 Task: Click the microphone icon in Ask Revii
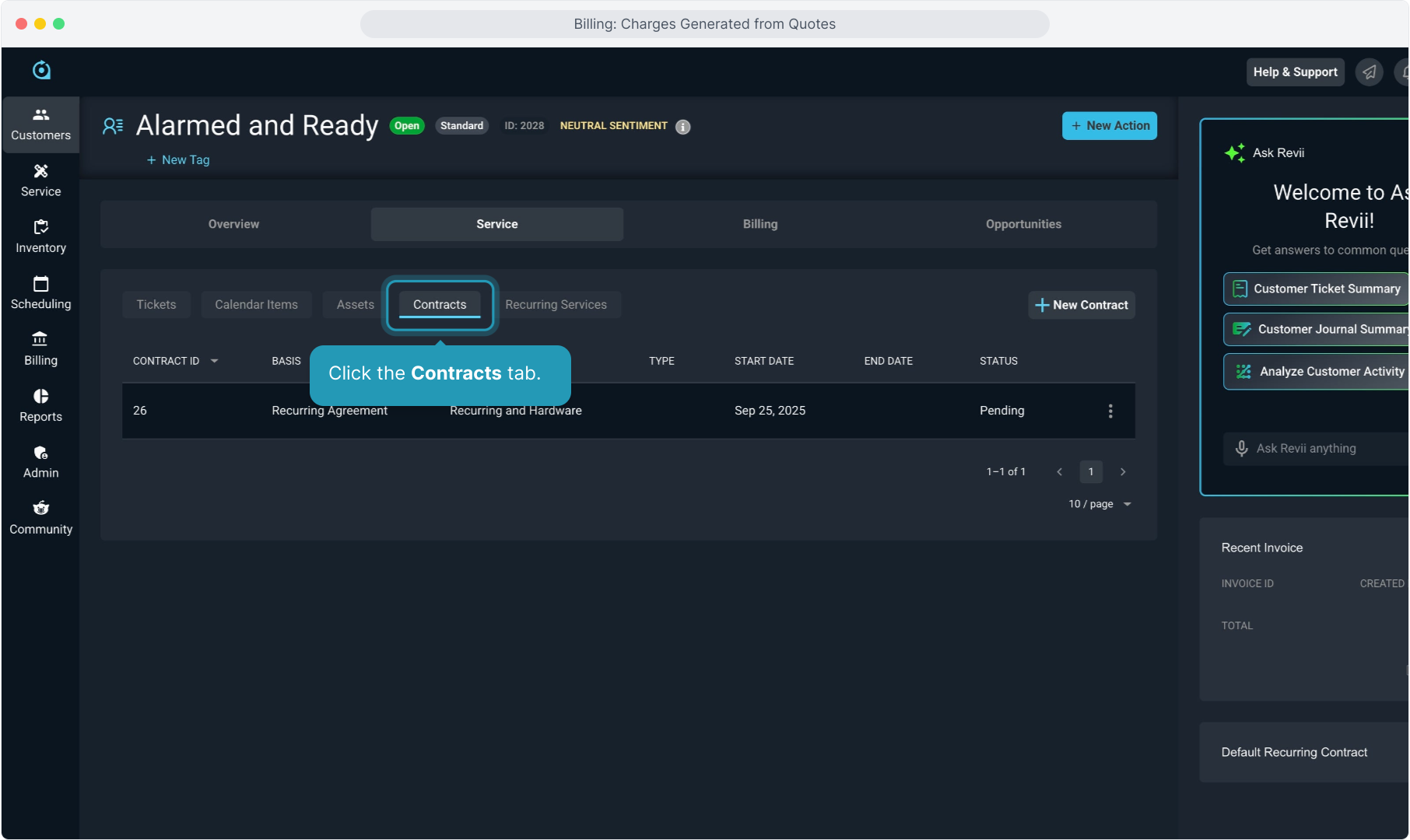[1241, 449]
